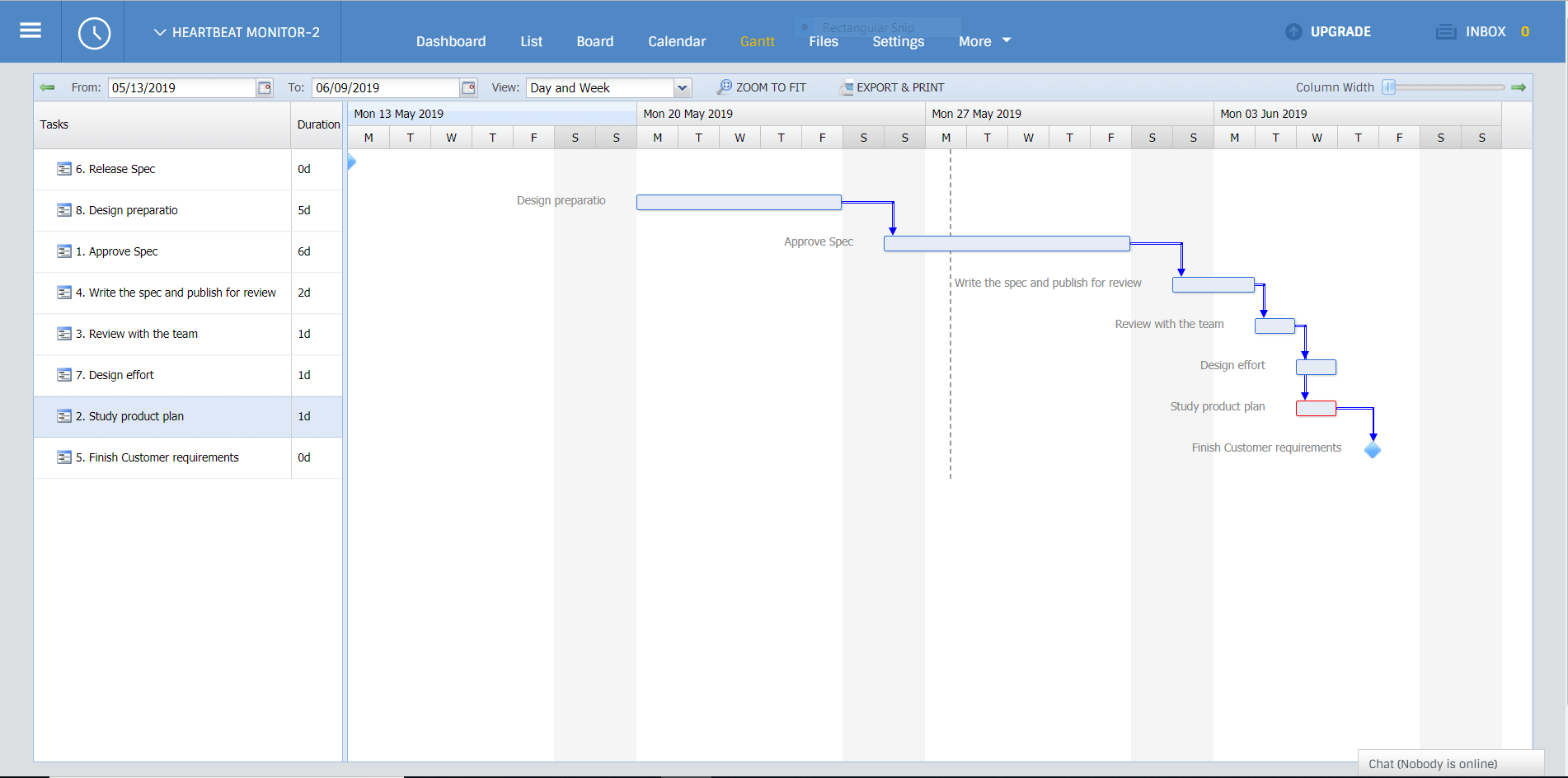
Task: Open the clock time tracker icon
Action: pyautogui.click(x=94, y=33)
